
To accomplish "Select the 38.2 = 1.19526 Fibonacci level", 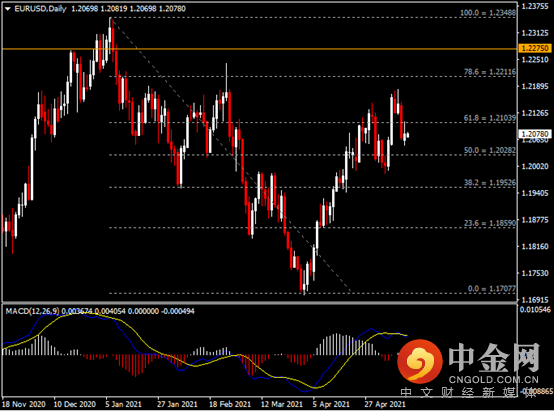I will pos(490,183).
